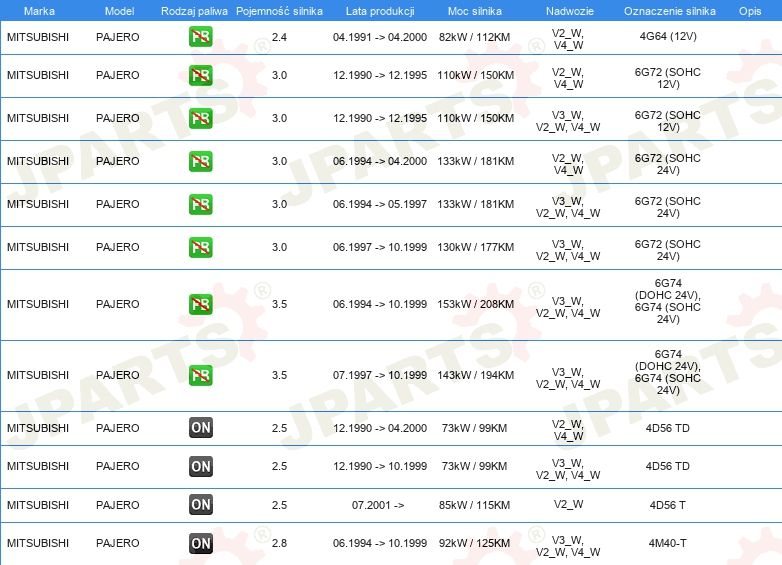Select the production years 12.1990 -> 04.2000
Screen dimensions: 782x565
tap(380, 428)
